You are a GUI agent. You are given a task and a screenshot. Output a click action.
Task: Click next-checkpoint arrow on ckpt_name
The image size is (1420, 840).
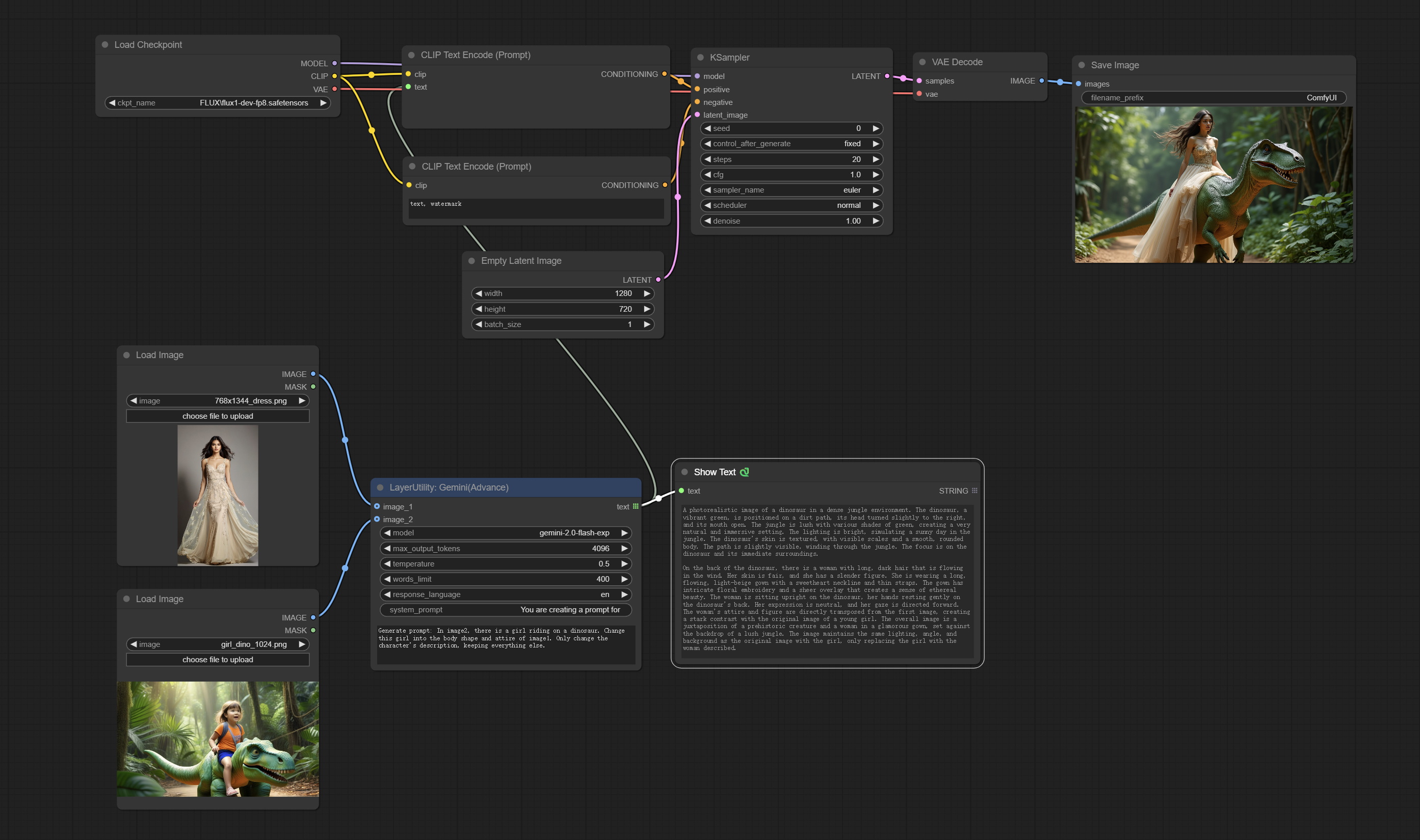323,103
